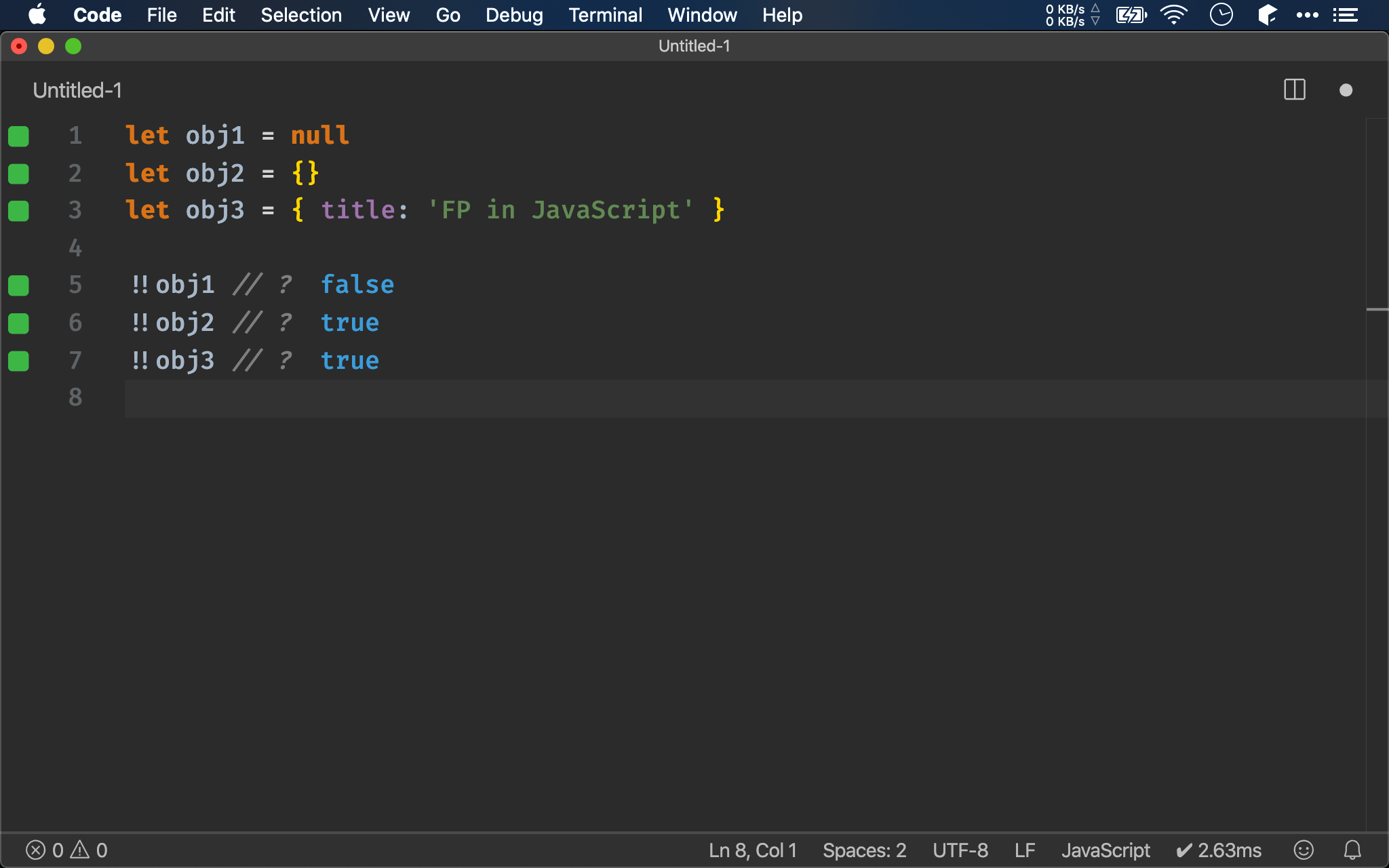This screenshot has width=1389, height=868.
Task: Click green coverage marker on line 1
Action: point(19,136)
